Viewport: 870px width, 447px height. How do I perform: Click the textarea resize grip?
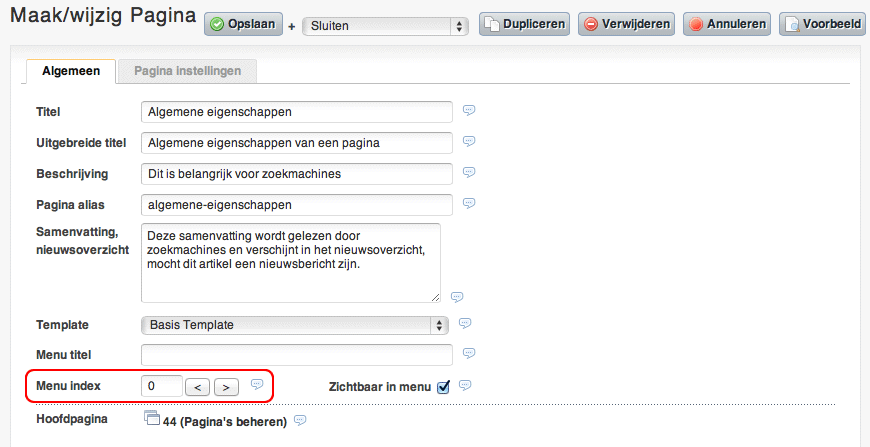(436, 298)
